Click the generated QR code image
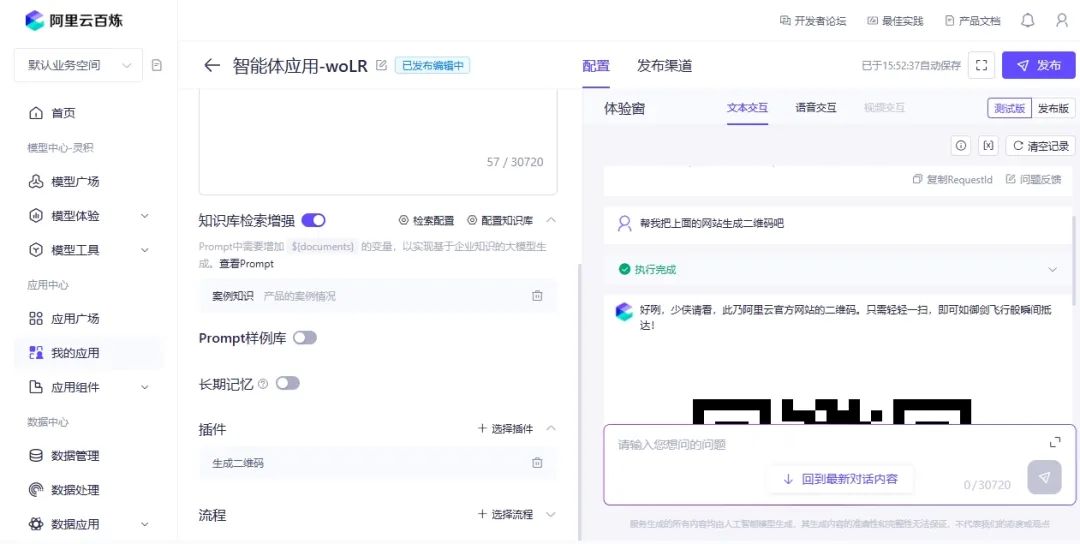 click(831, 411)
